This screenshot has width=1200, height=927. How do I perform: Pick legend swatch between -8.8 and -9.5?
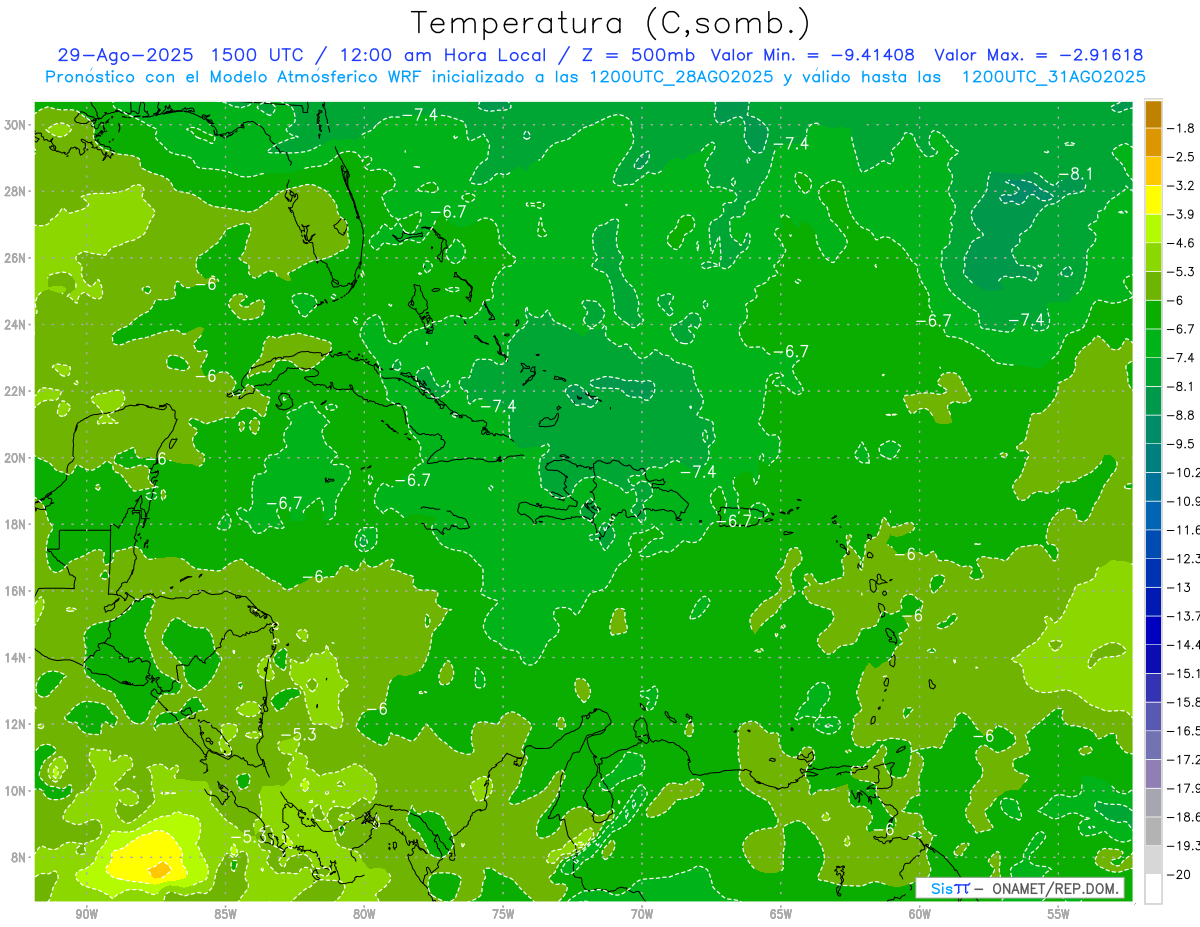[1153, 428]
